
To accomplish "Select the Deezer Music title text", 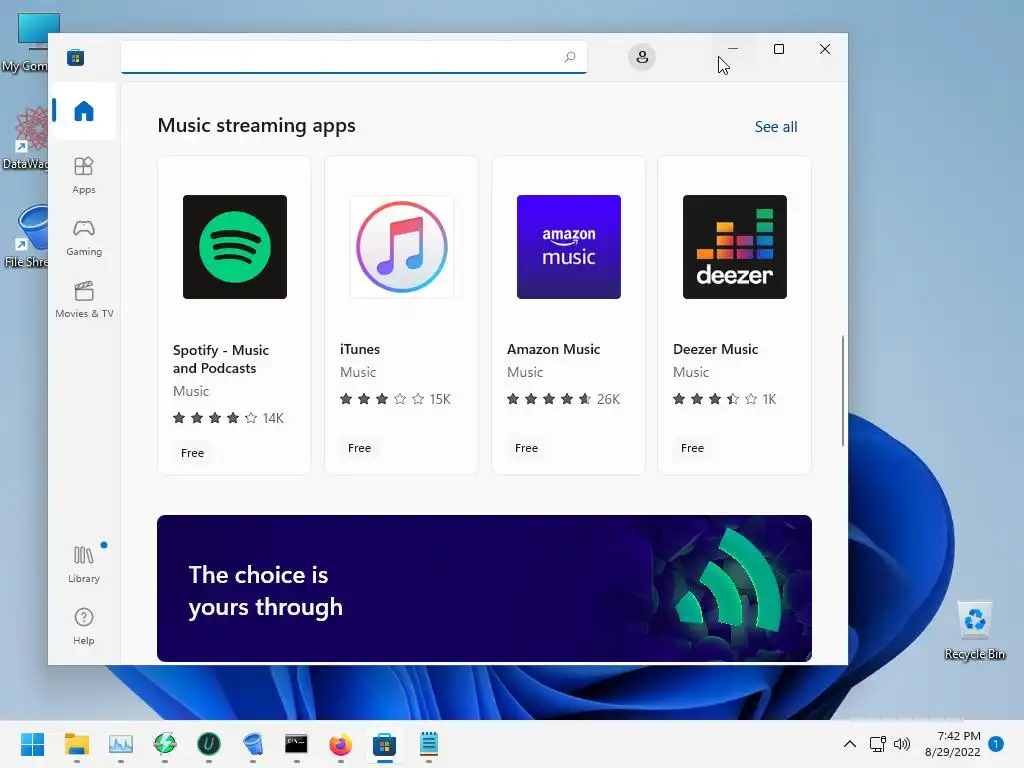I will [715, 349].
